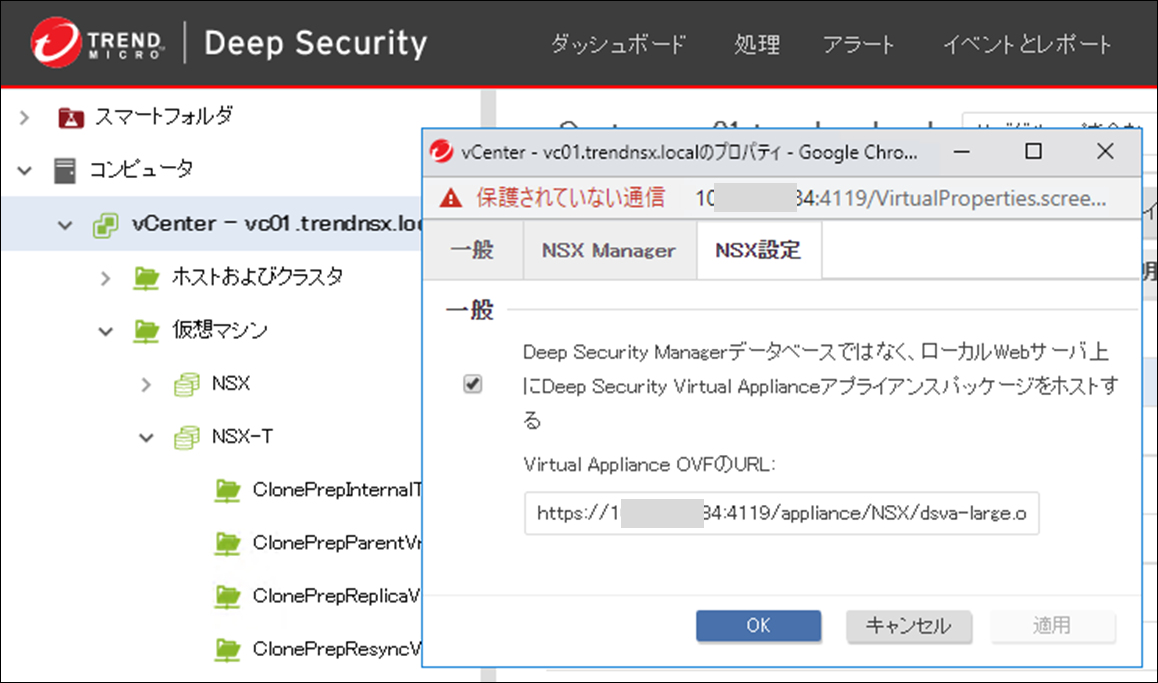Viewport: 1158px width, 683px height.
Task: Click the Computers server icon
Action: click(65, 170)
